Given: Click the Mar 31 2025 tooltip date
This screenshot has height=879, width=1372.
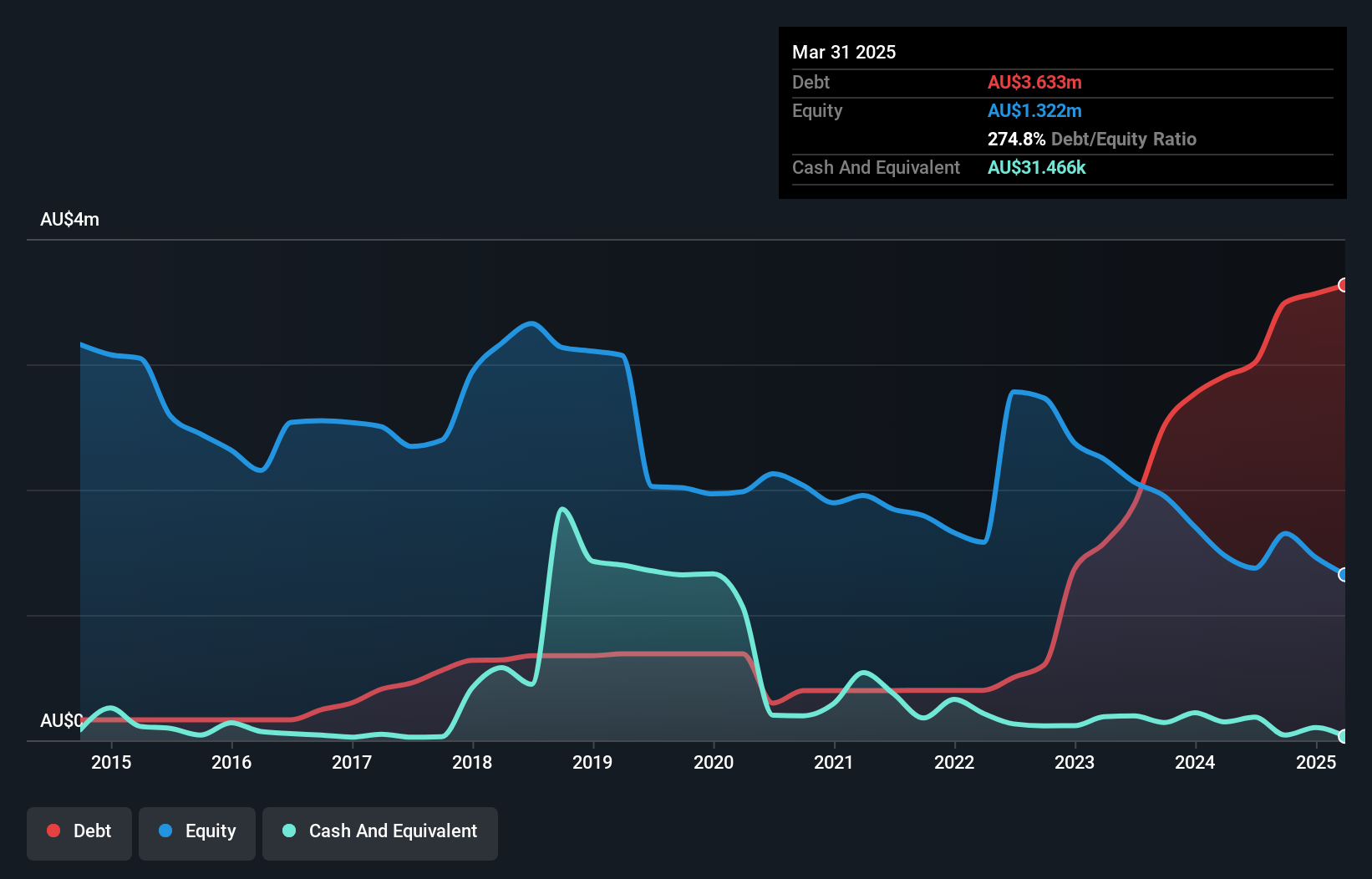Looking at the screenshot, I should [x=844, y=52].
